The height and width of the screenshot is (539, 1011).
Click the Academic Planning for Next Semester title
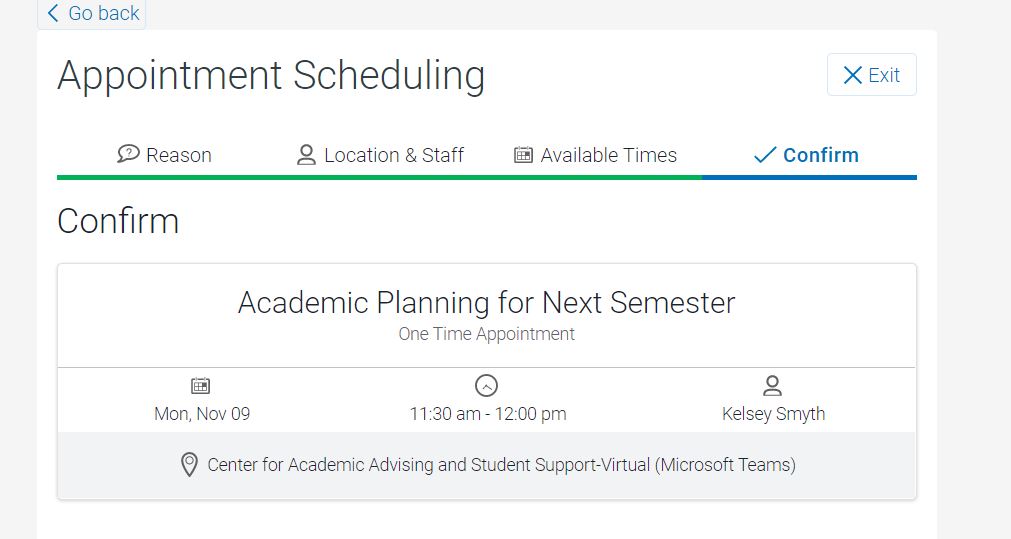click(x=487, y=302)
